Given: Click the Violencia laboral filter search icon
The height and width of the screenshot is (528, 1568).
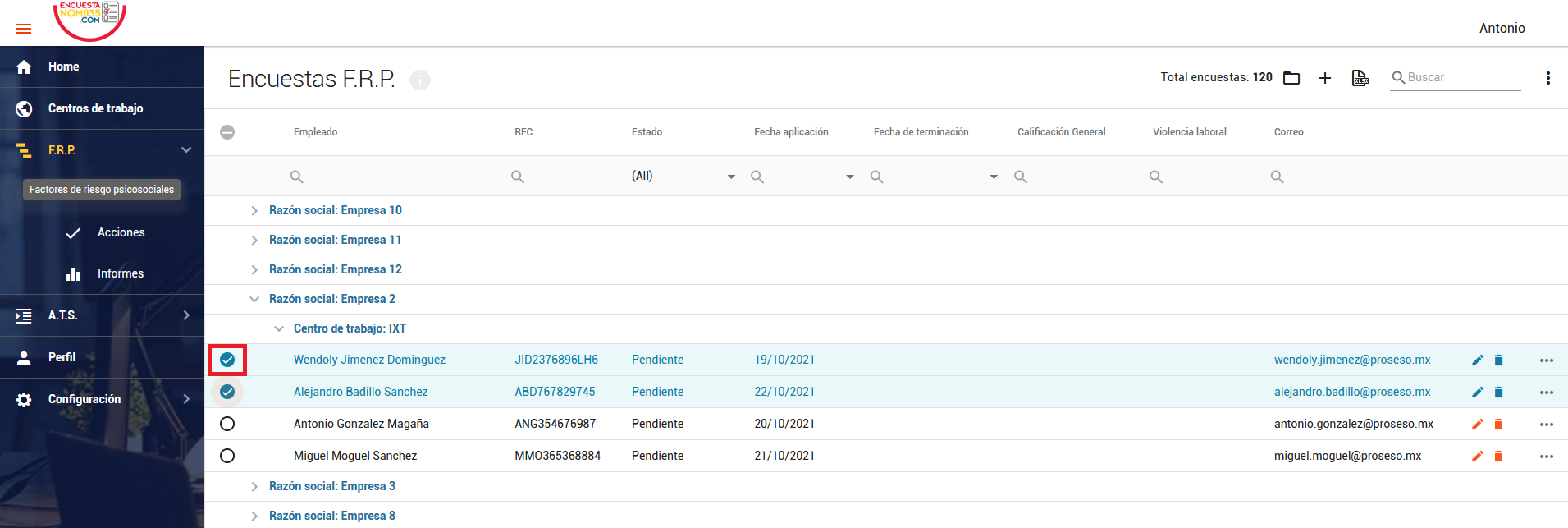Looking at the screenshot, I should tap(1156, 177).
